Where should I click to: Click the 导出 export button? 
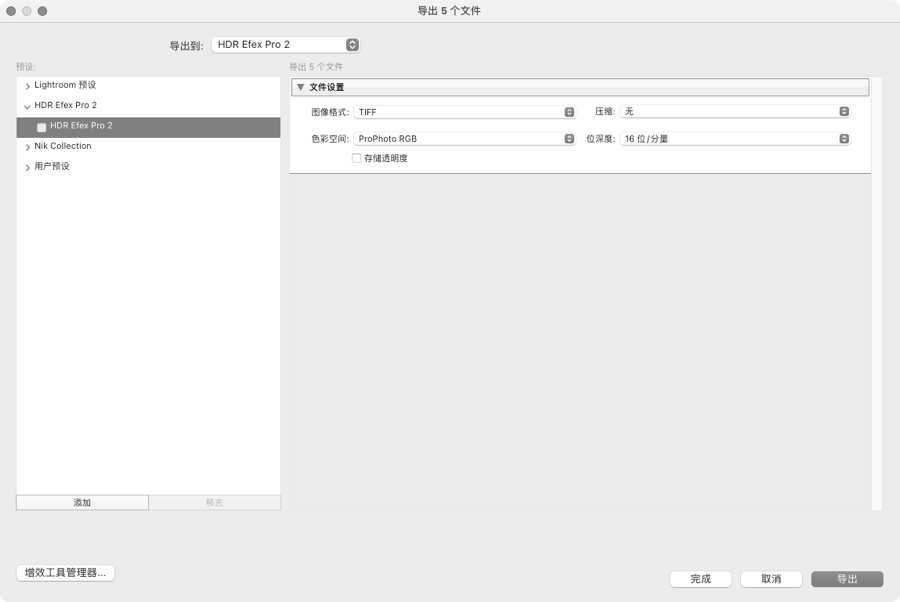click(847, 579)
